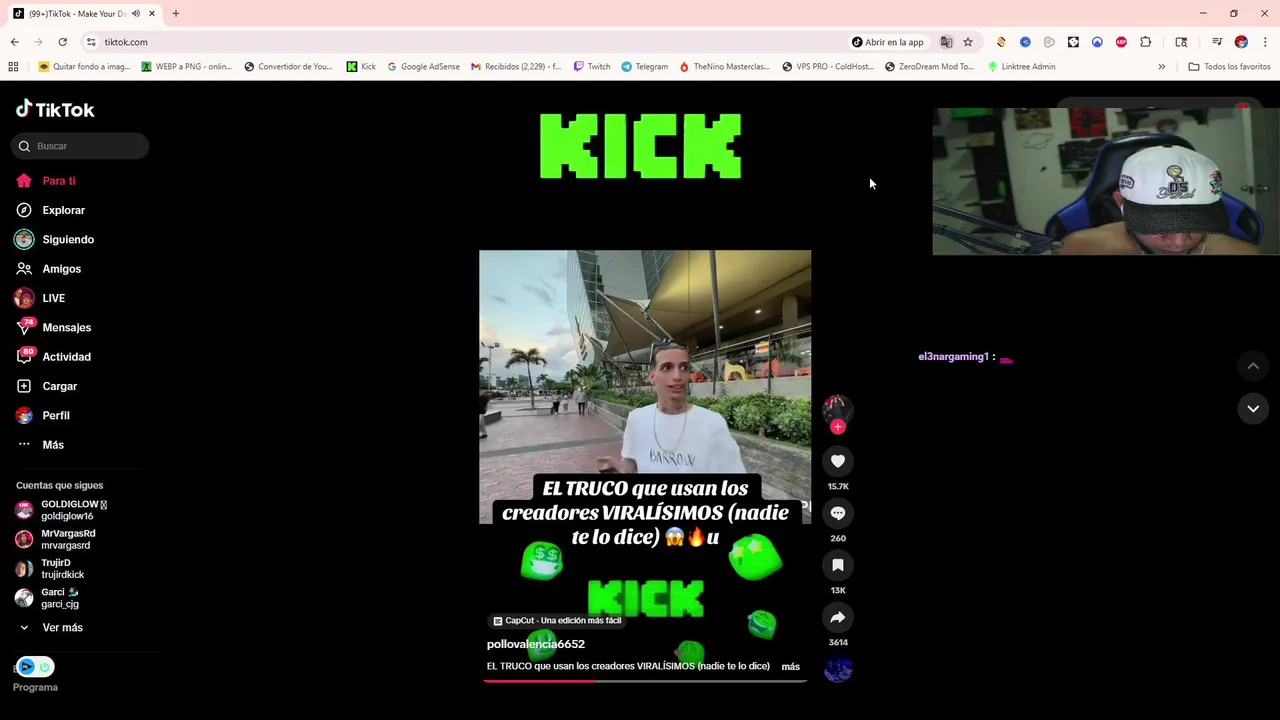Screen dimensions: 1280x720
Task: Toggle the switch above Programa
Action: point(35,667)
